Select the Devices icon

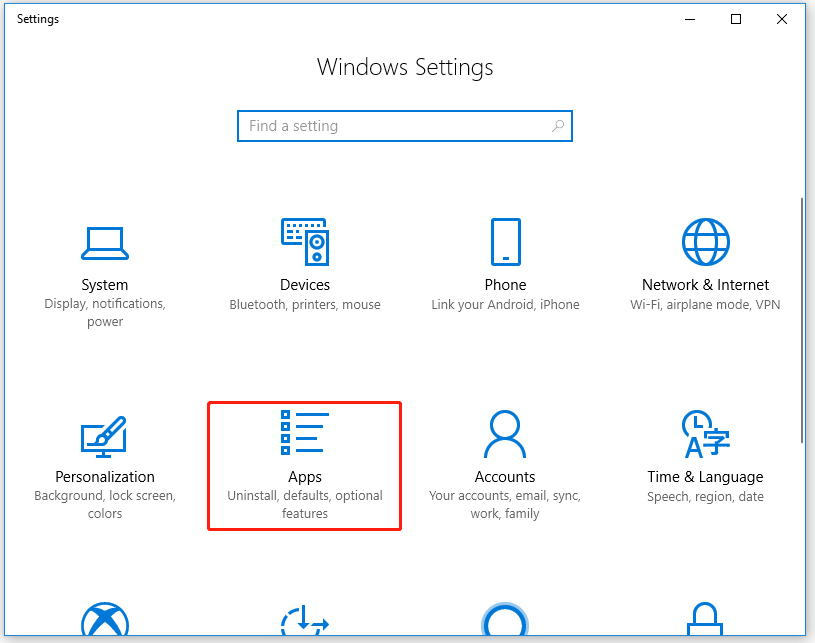point(305,240)
